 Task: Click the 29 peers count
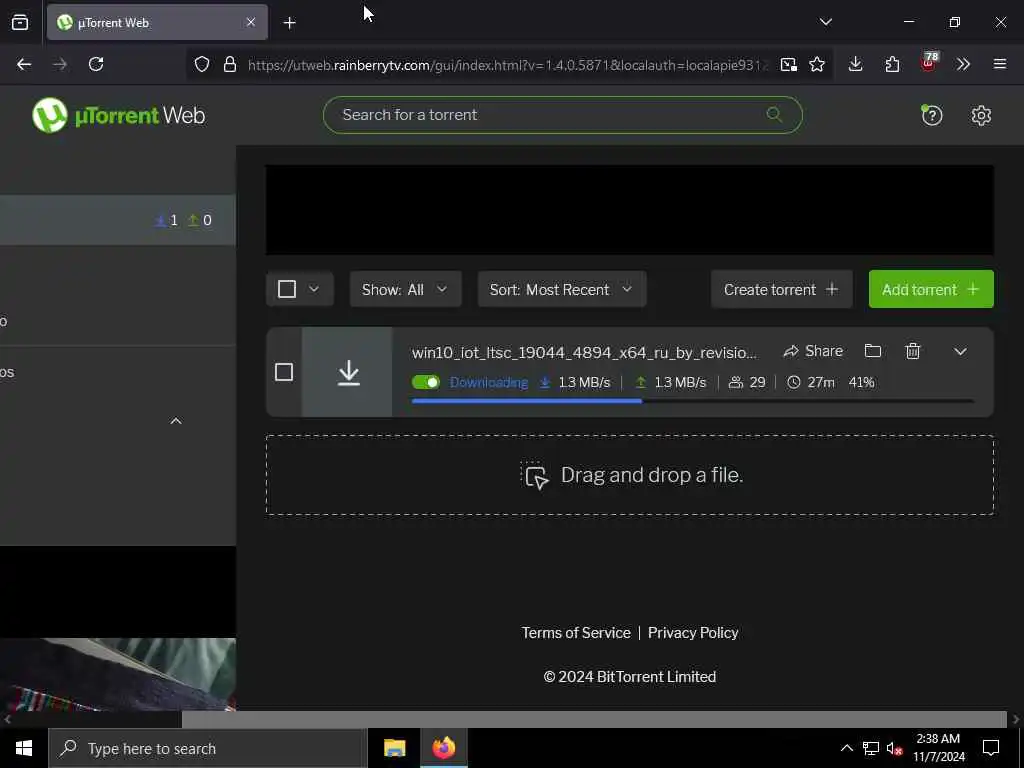(x=758, y=383)
